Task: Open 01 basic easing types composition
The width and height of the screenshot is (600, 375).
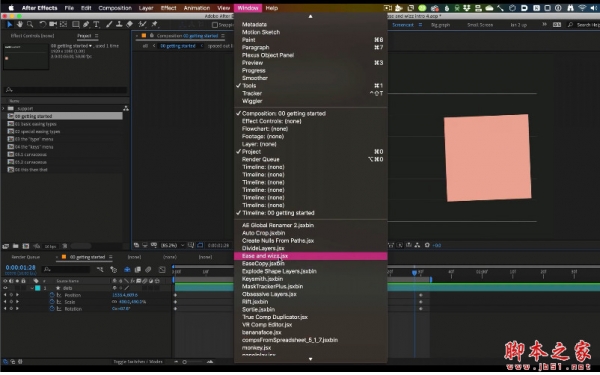Action: pos(35,124)
